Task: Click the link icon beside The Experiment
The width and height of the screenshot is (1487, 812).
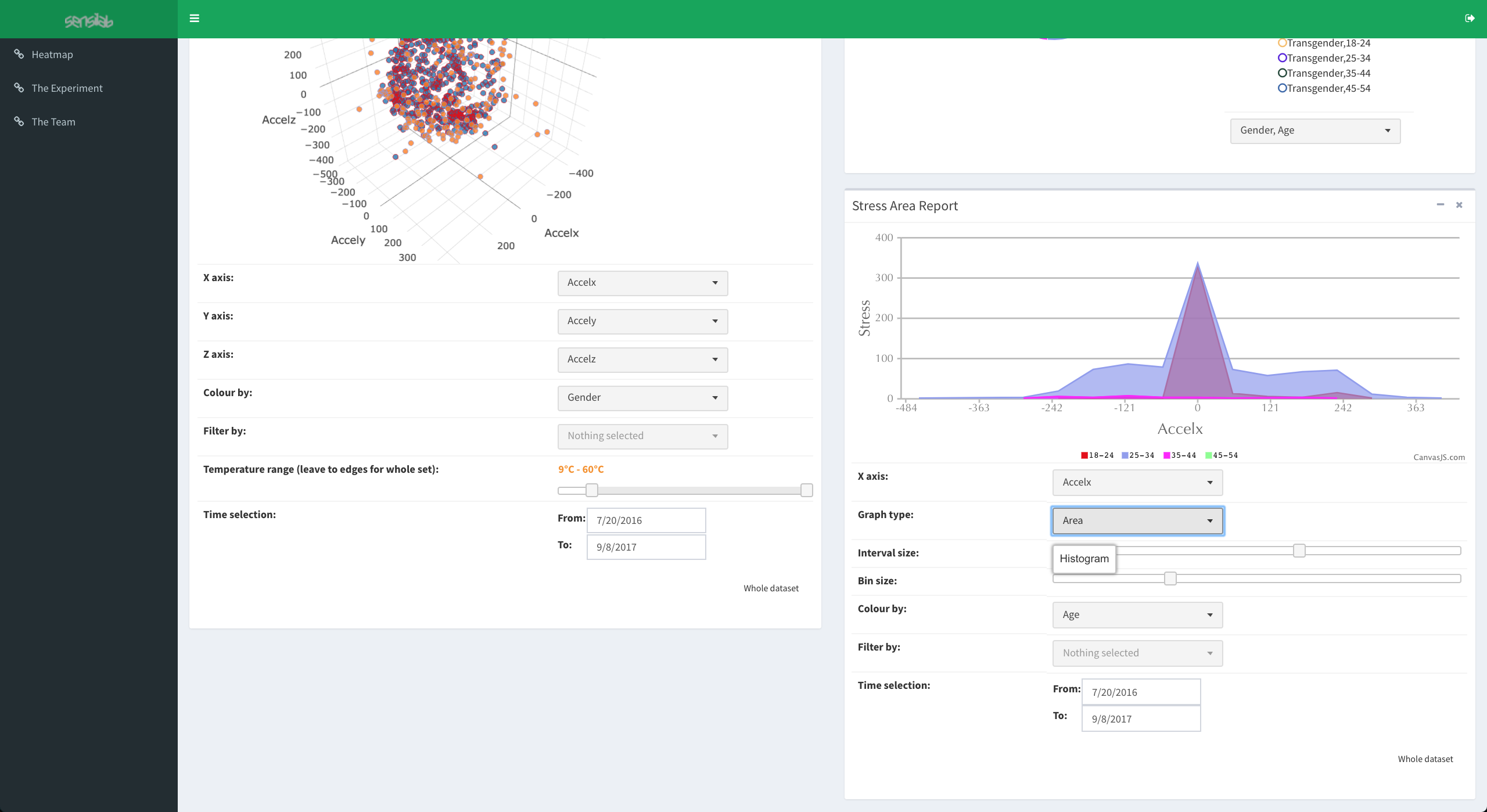Action: (x=19, y=88)
